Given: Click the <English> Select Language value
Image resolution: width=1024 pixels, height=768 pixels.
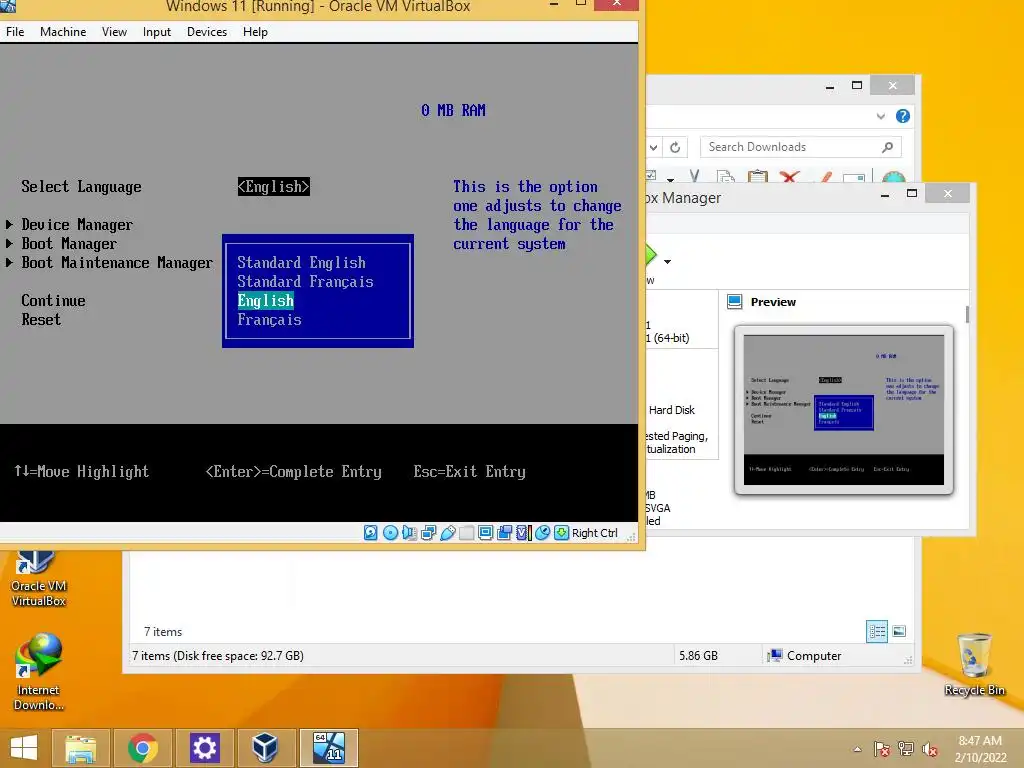Looking at the screenshot, I should tap(274, 187).
